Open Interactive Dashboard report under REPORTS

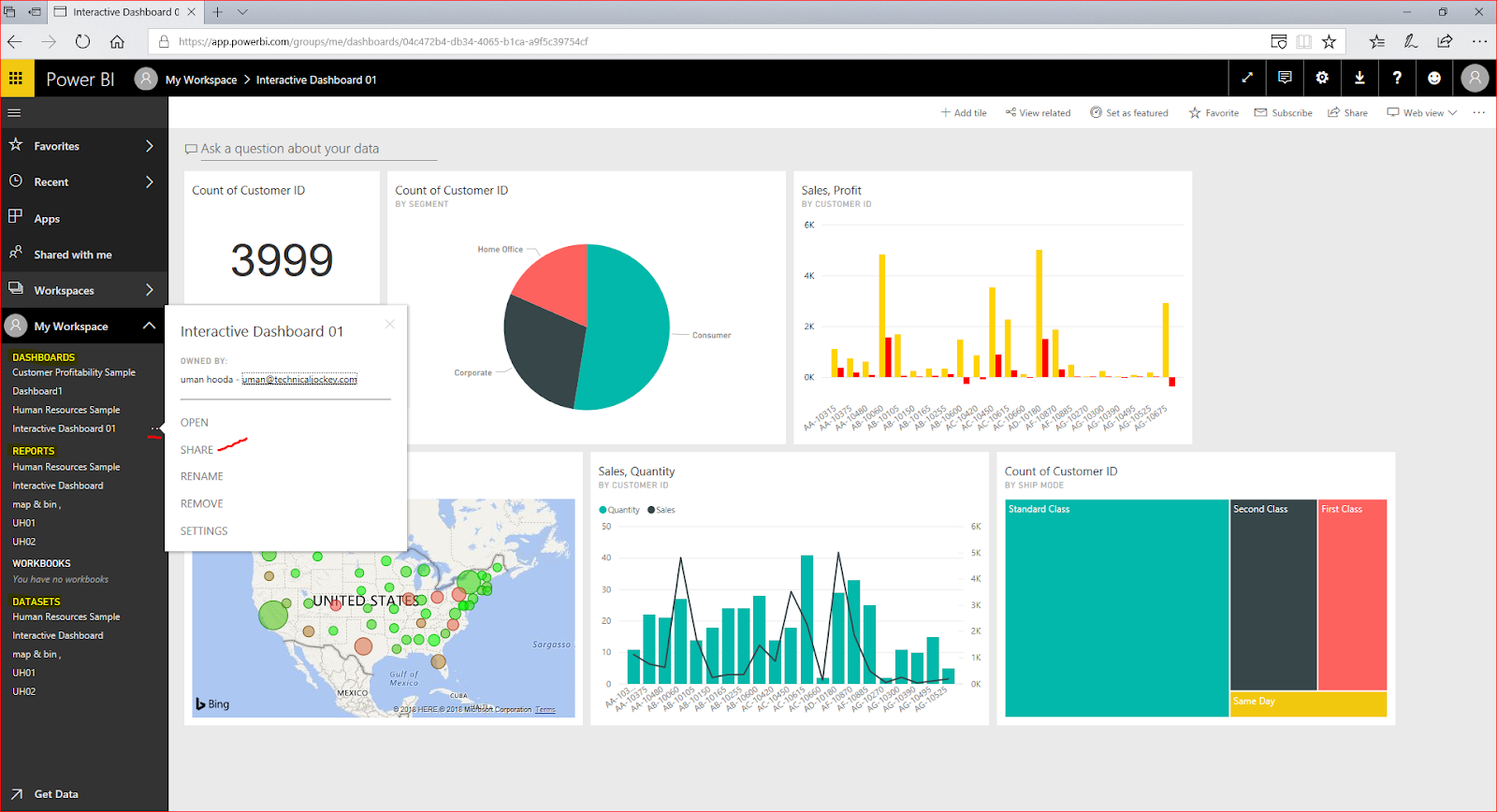[58, 486]
